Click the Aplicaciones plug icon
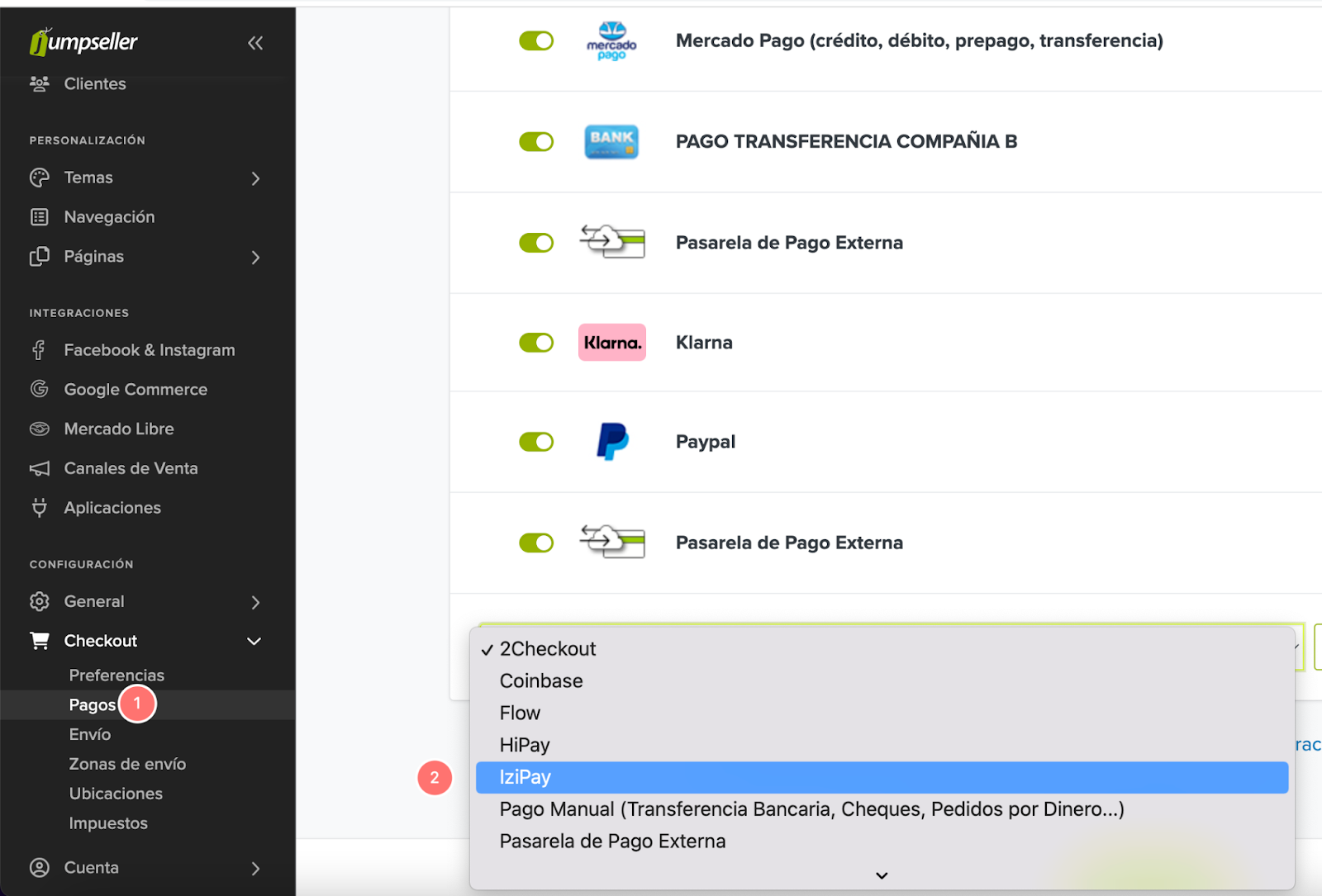Screen dimensions: 1322x896 [x=39, y=508]
